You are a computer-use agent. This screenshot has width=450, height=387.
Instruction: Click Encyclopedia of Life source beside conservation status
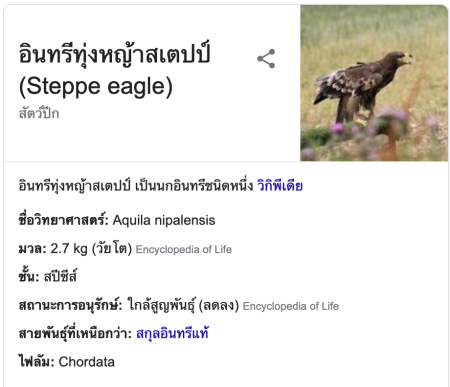291,306
